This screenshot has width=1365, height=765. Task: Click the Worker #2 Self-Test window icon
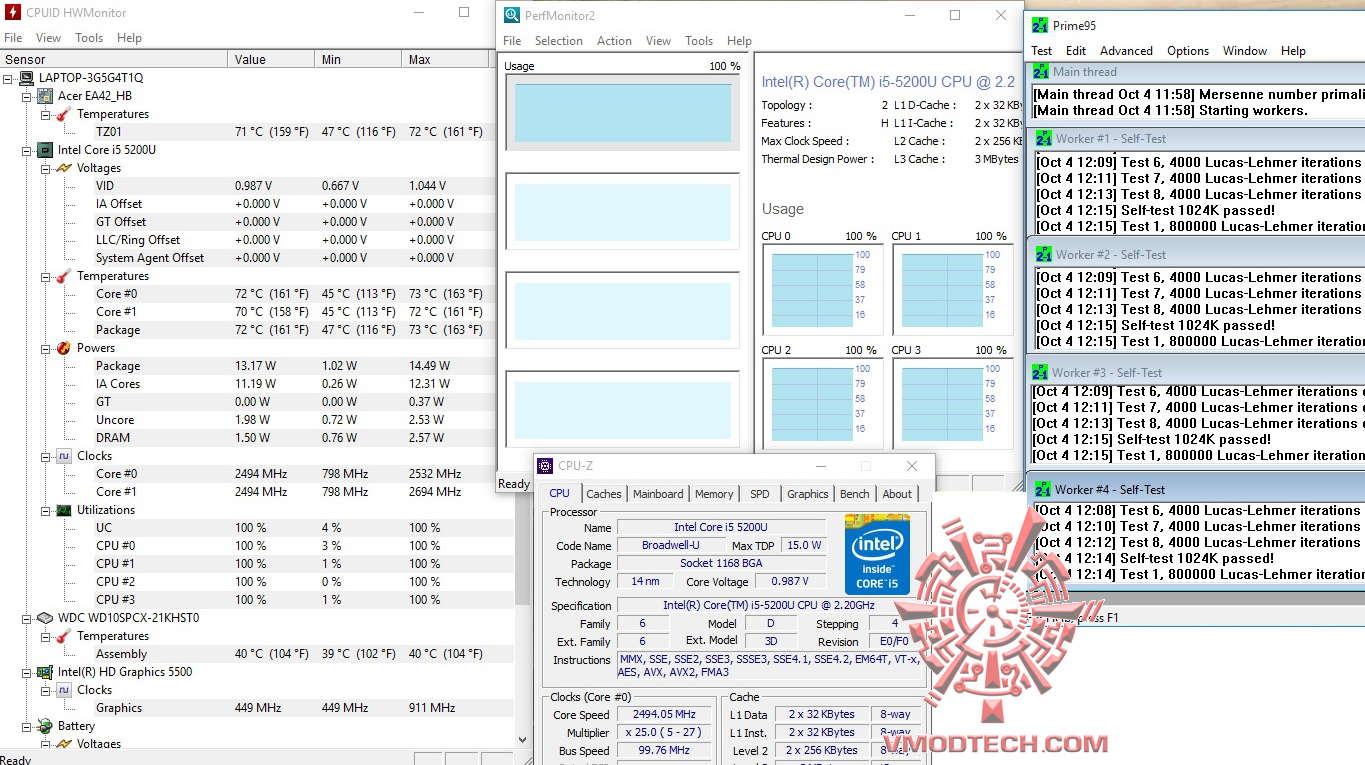tap(1044, 255)
